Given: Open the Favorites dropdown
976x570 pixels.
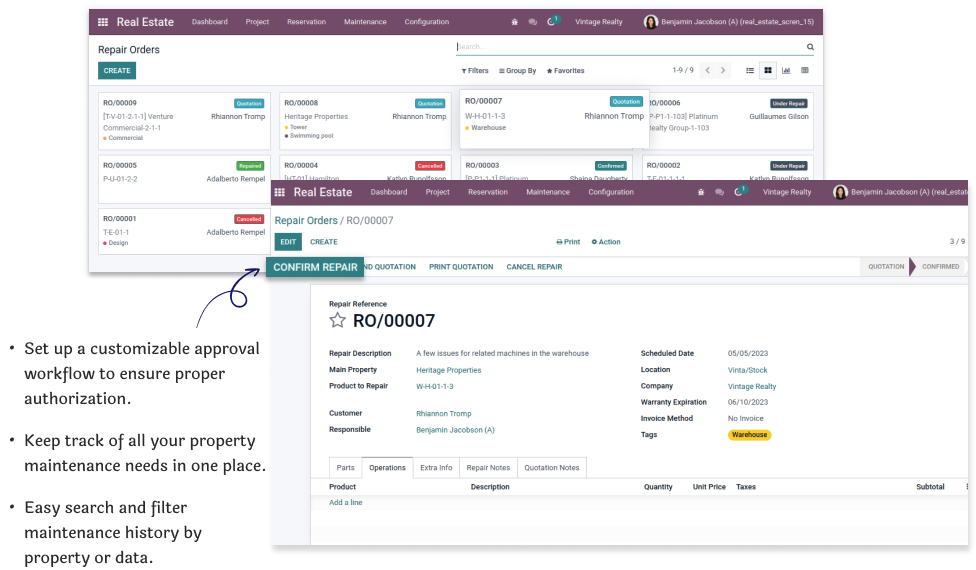Looking at the screenshot, I should [565, 71].
